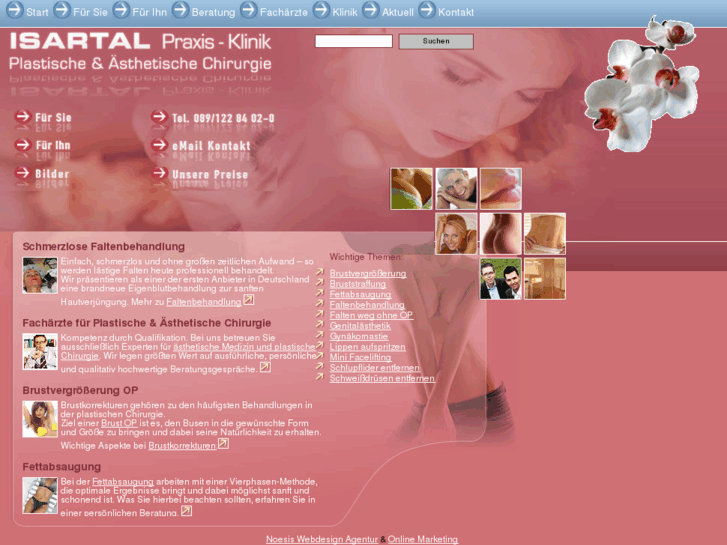Click the small arrow before Schweißdrüsen entfernen

(319, 377)
